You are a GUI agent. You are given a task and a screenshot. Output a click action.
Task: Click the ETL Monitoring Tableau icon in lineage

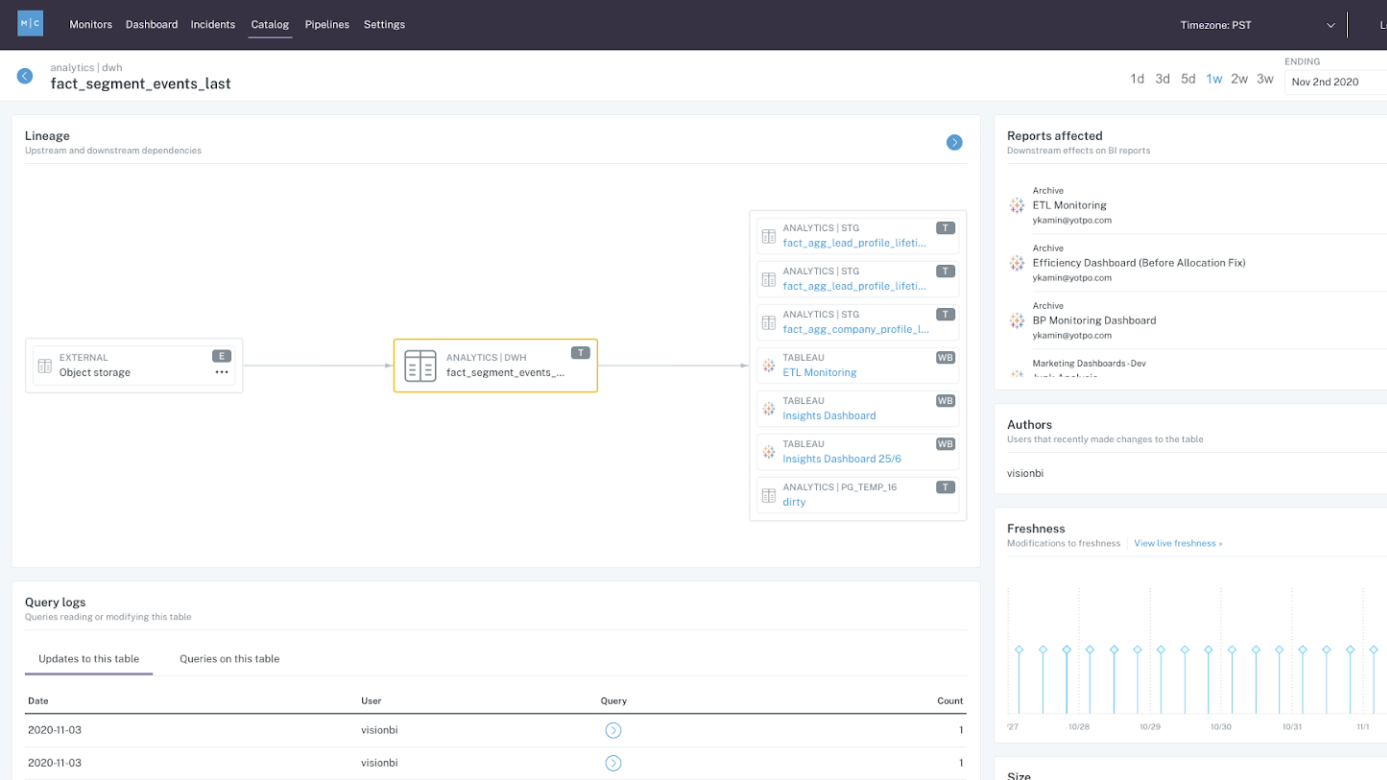pos(768,366)
